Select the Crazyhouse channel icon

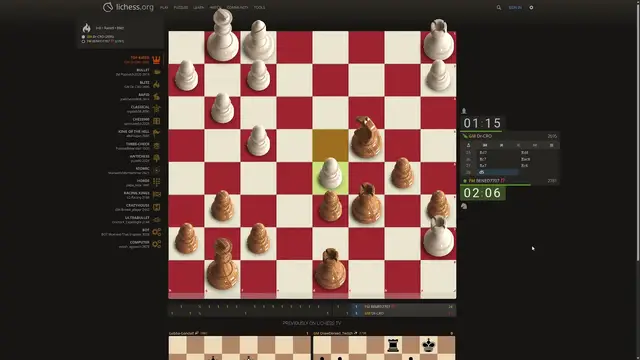pos(157,207)
